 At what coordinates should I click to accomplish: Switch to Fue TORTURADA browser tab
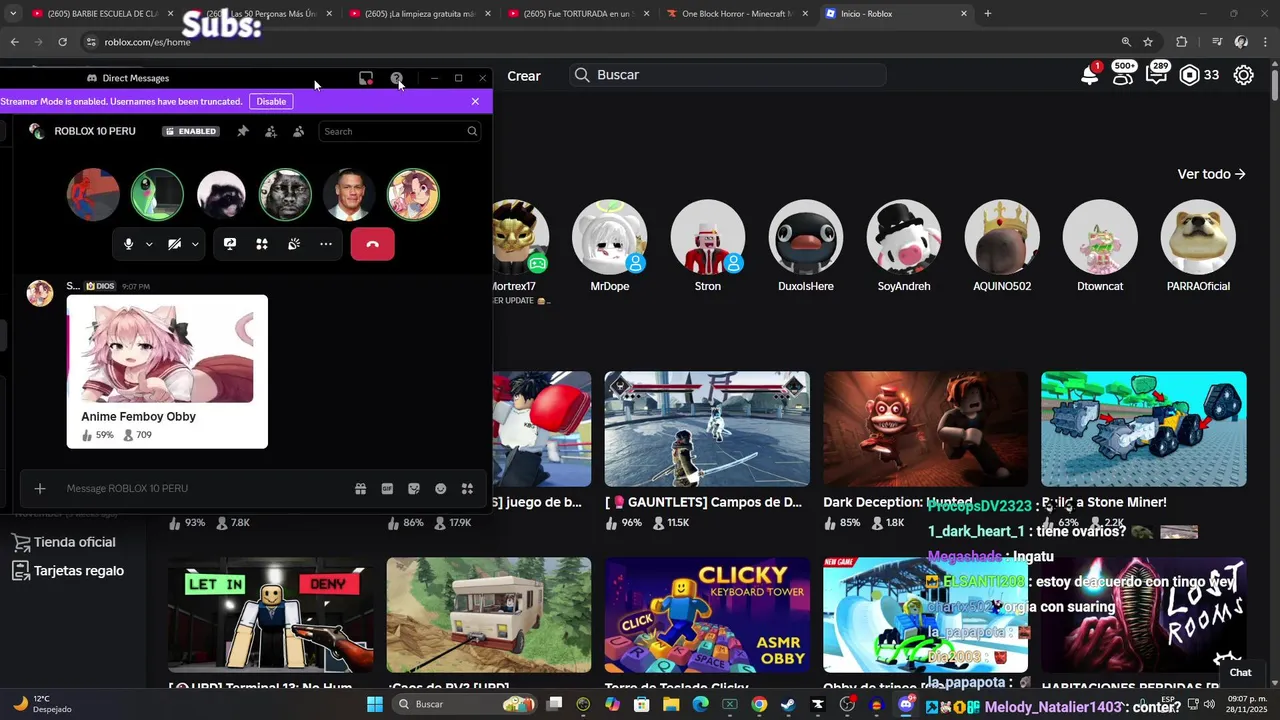pos(577,14)
